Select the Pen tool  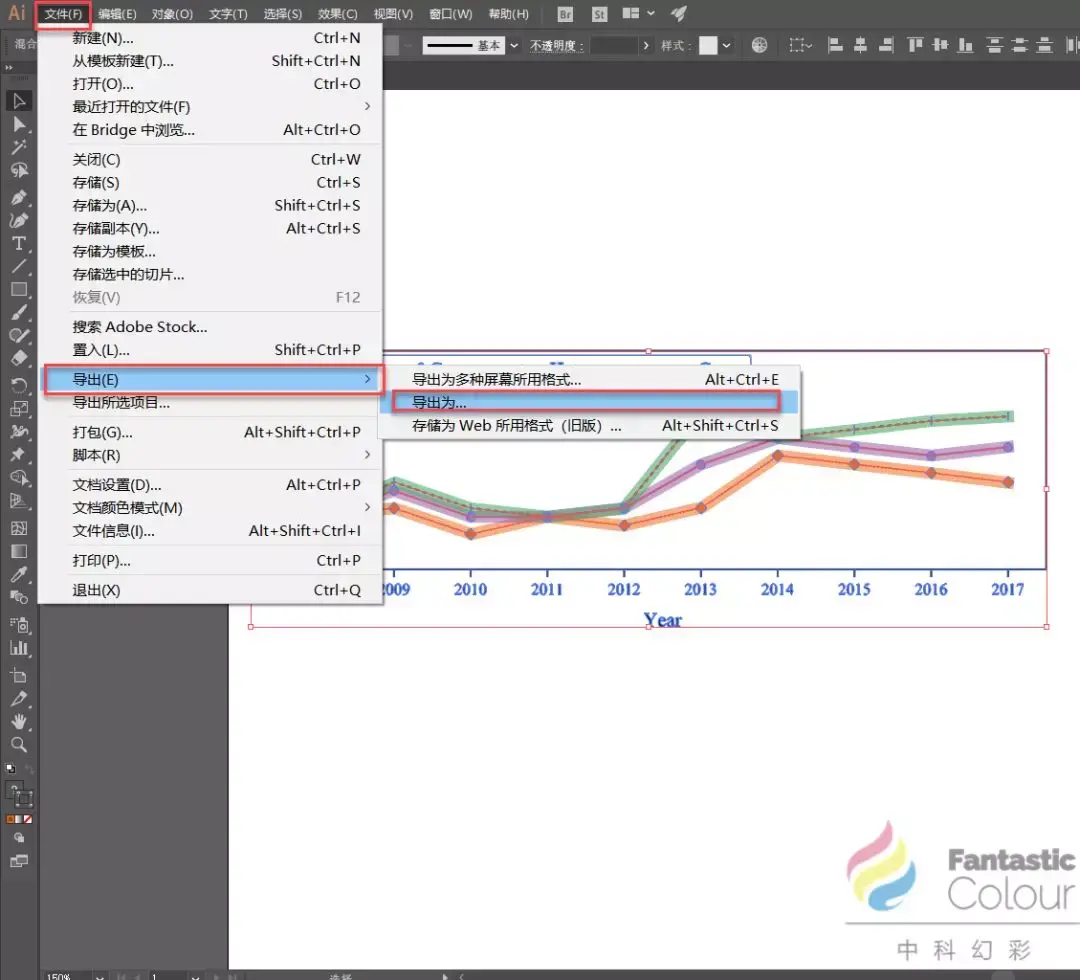[19, 198]
